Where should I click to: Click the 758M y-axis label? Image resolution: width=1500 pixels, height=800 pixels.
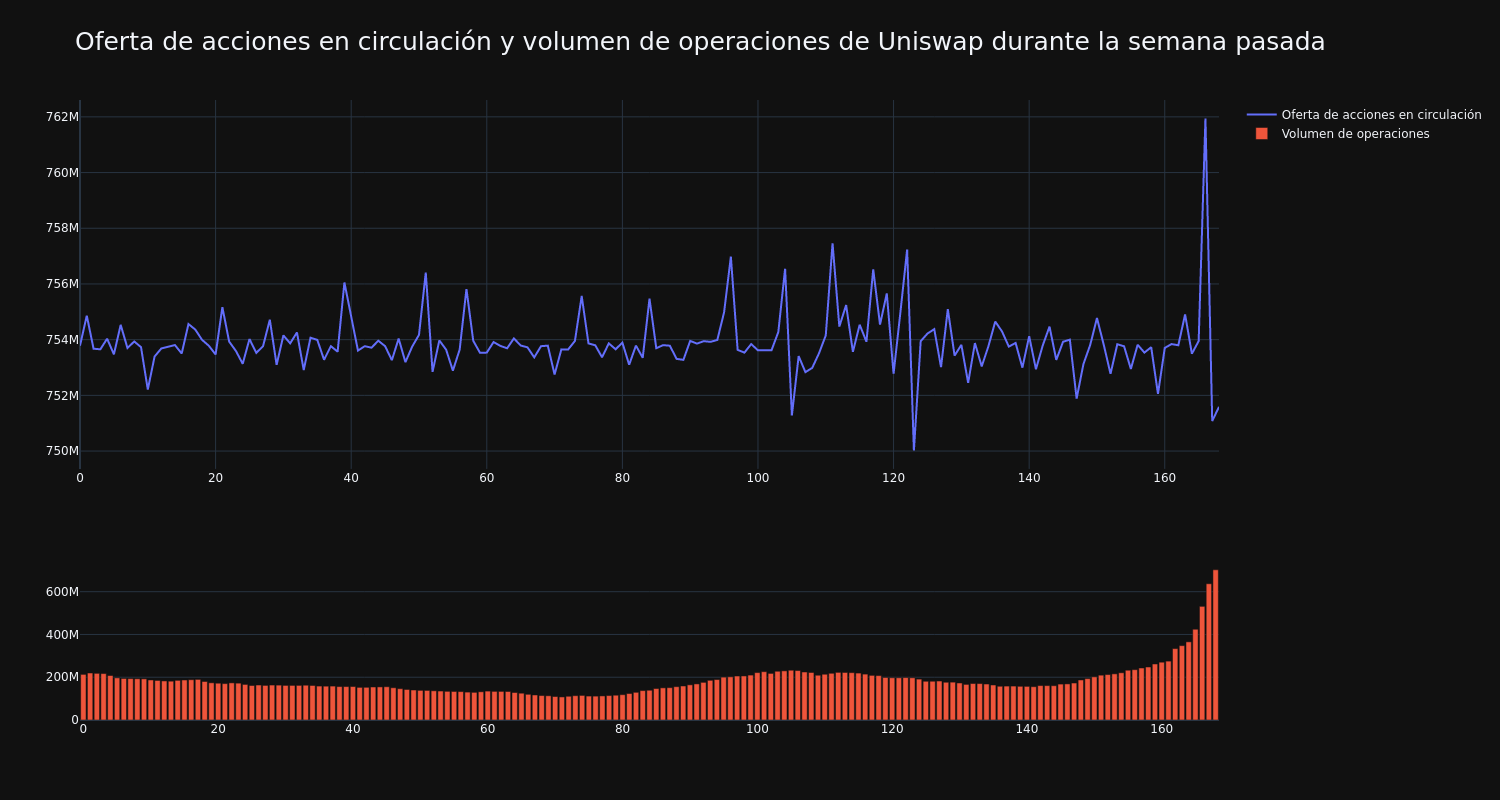62,228
